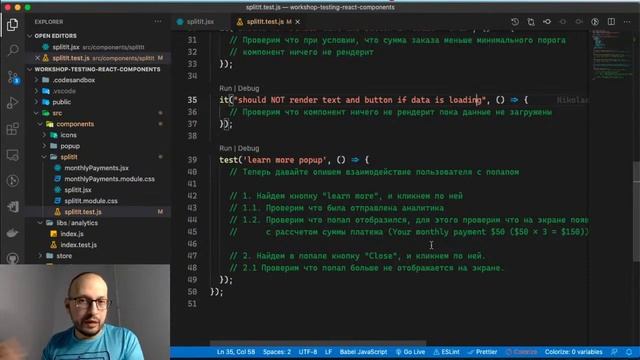Open editor more actions ellipsis menu
640x360 pixels.
point(627,22)
